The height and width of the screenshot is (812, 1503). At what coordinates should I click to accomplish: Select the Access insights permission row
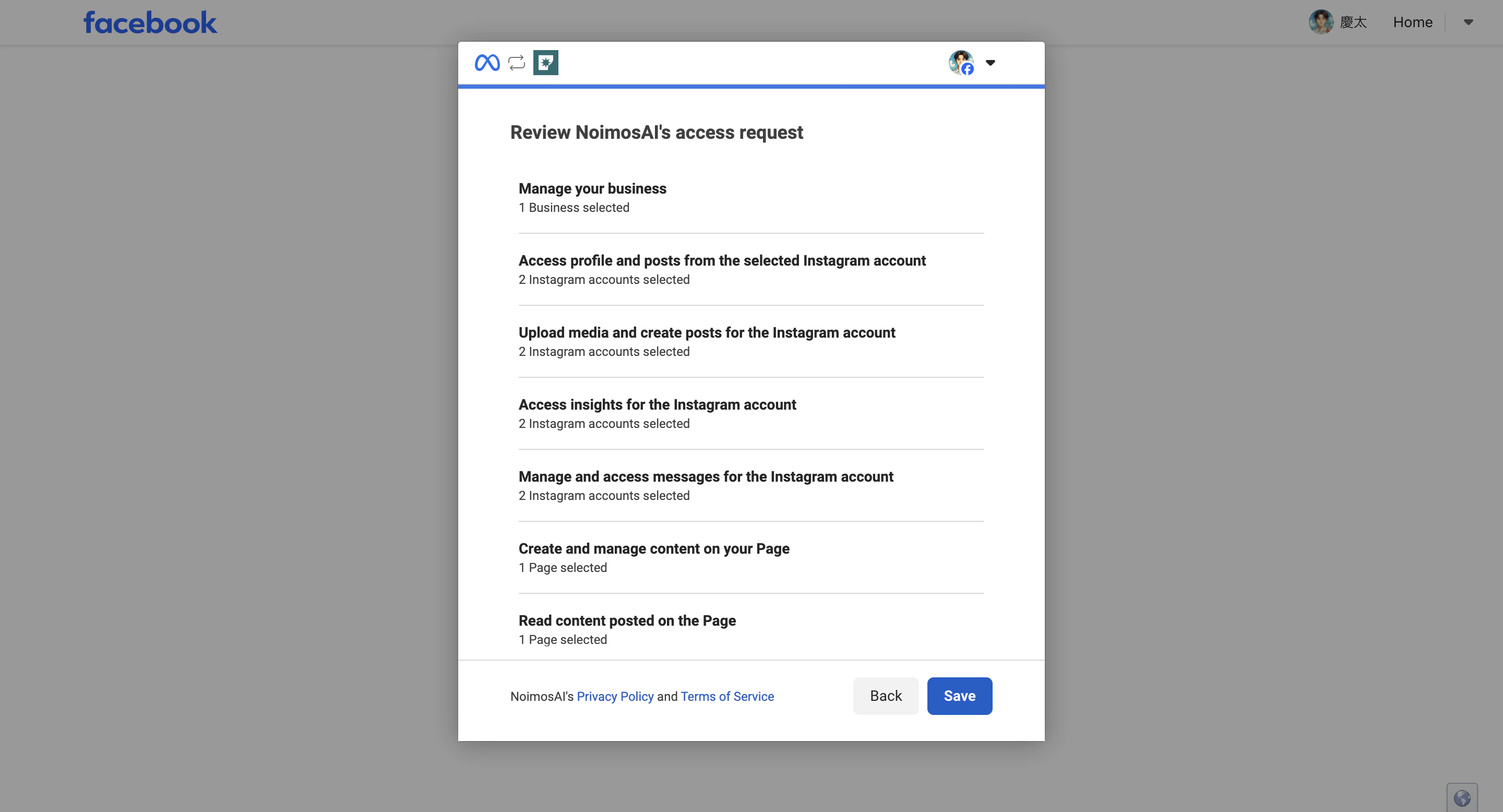pos(657,404)
